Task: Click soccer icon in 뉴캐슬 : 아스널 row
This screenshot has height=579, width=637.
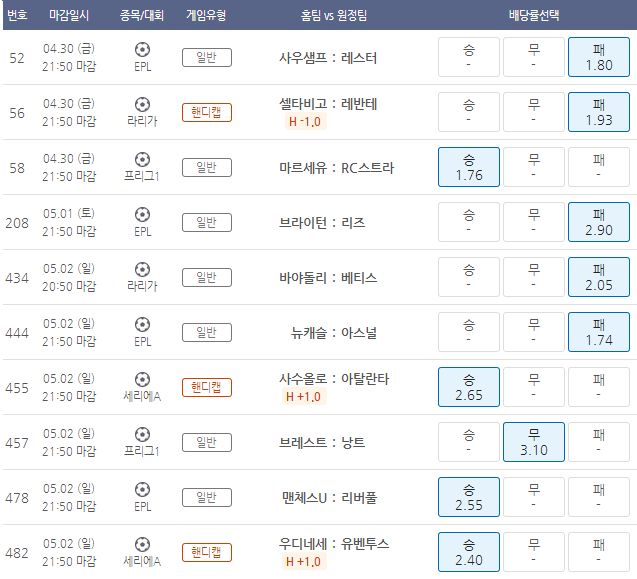Action: click(x=142, y=325)
